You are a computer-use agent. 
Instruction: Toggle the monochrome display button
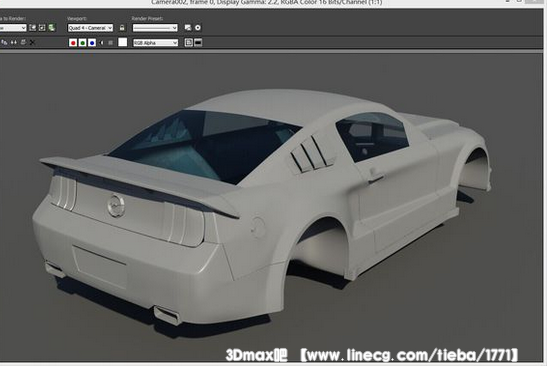(111, 43)
